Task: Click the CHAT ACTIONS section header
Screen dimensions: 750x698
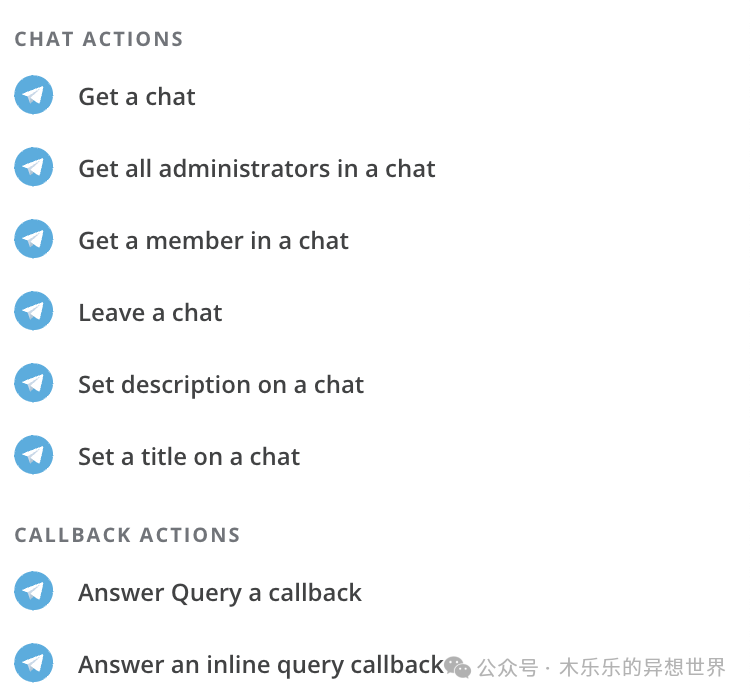Action: click(x=99, y=39)
